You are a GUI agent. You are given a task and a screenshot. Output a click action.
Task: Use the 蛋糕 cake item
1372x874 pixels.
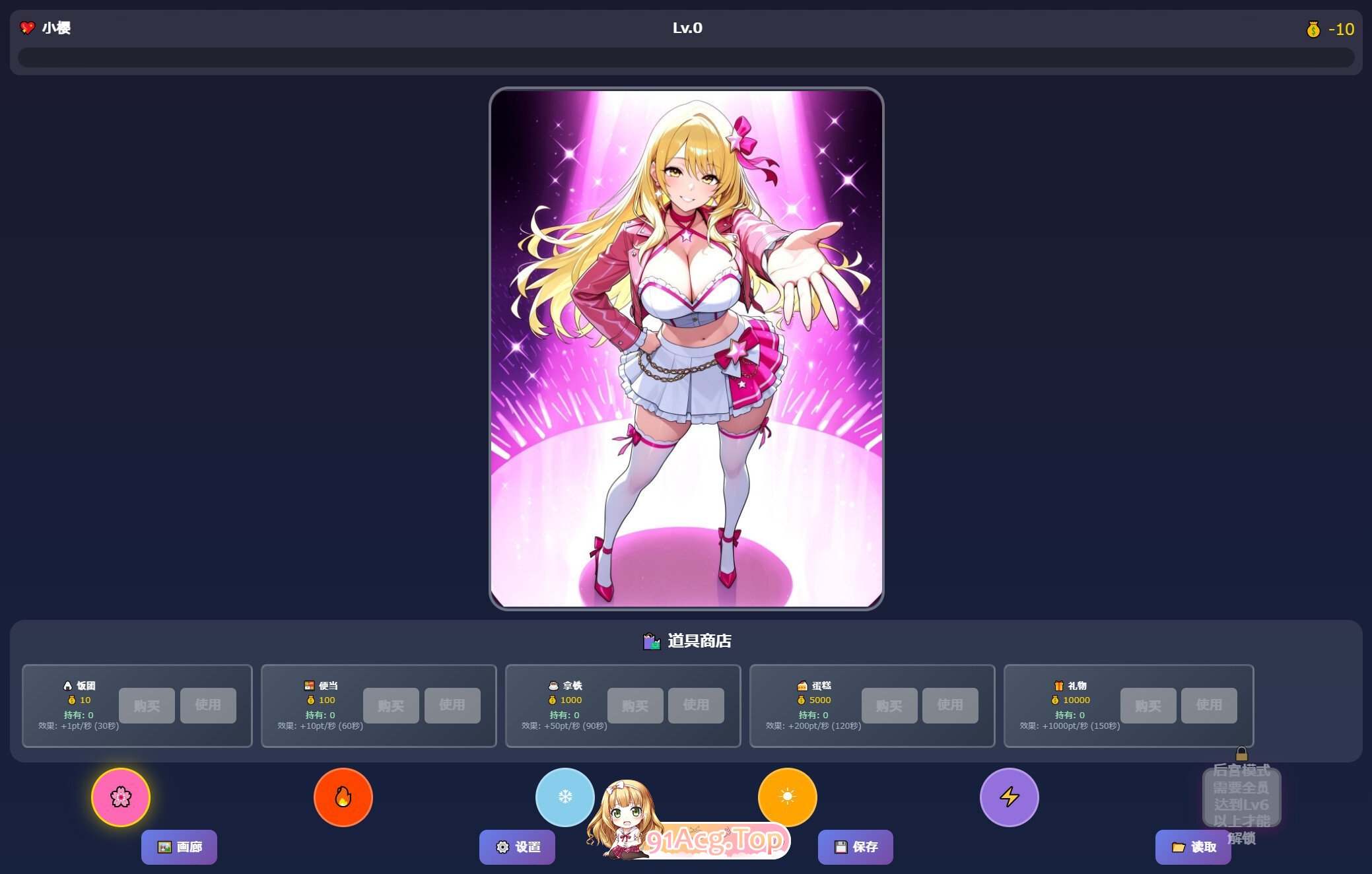[950, 706]
